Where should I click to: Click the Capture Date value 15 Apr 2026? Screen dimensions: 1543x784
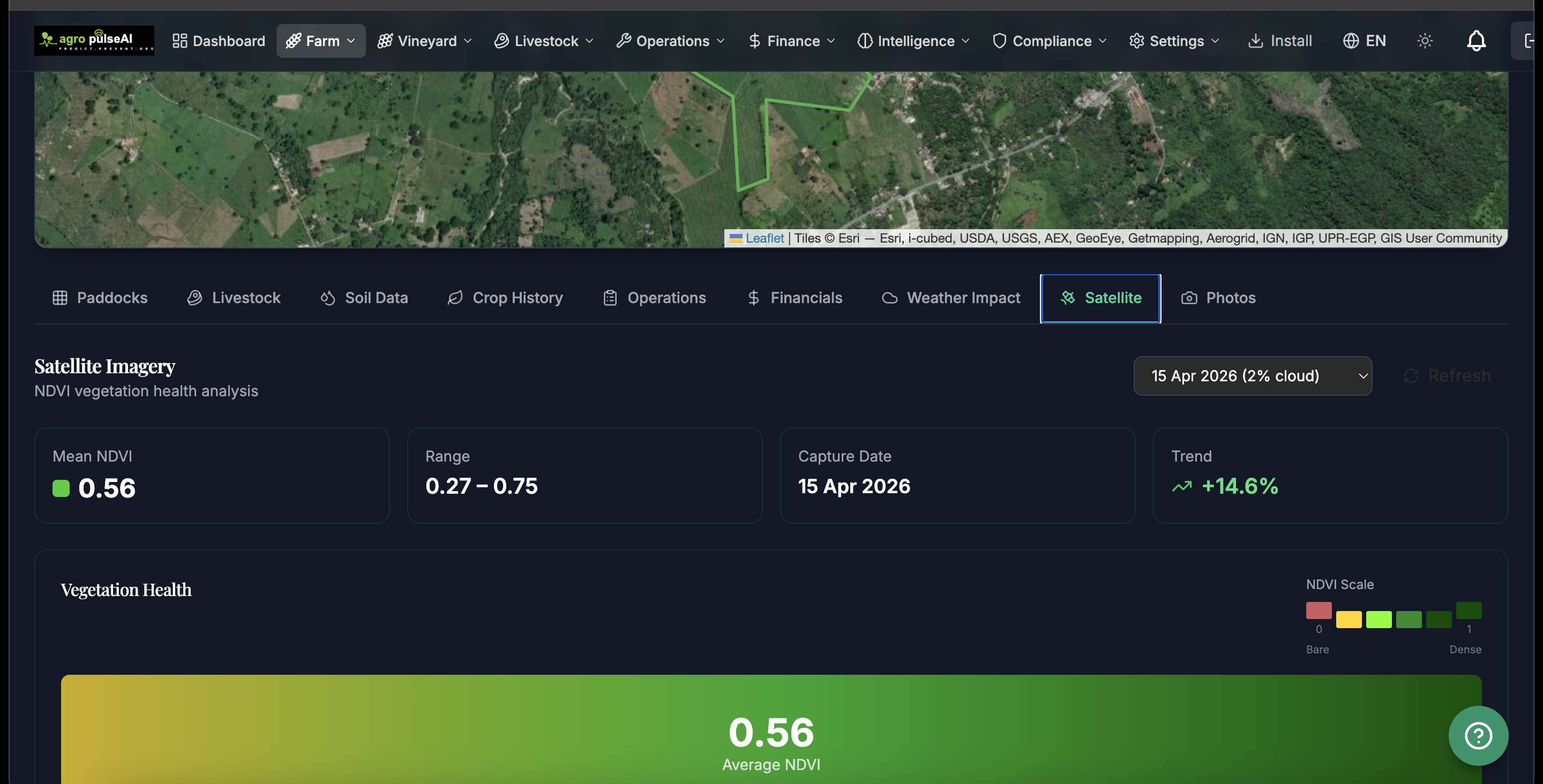854,486
